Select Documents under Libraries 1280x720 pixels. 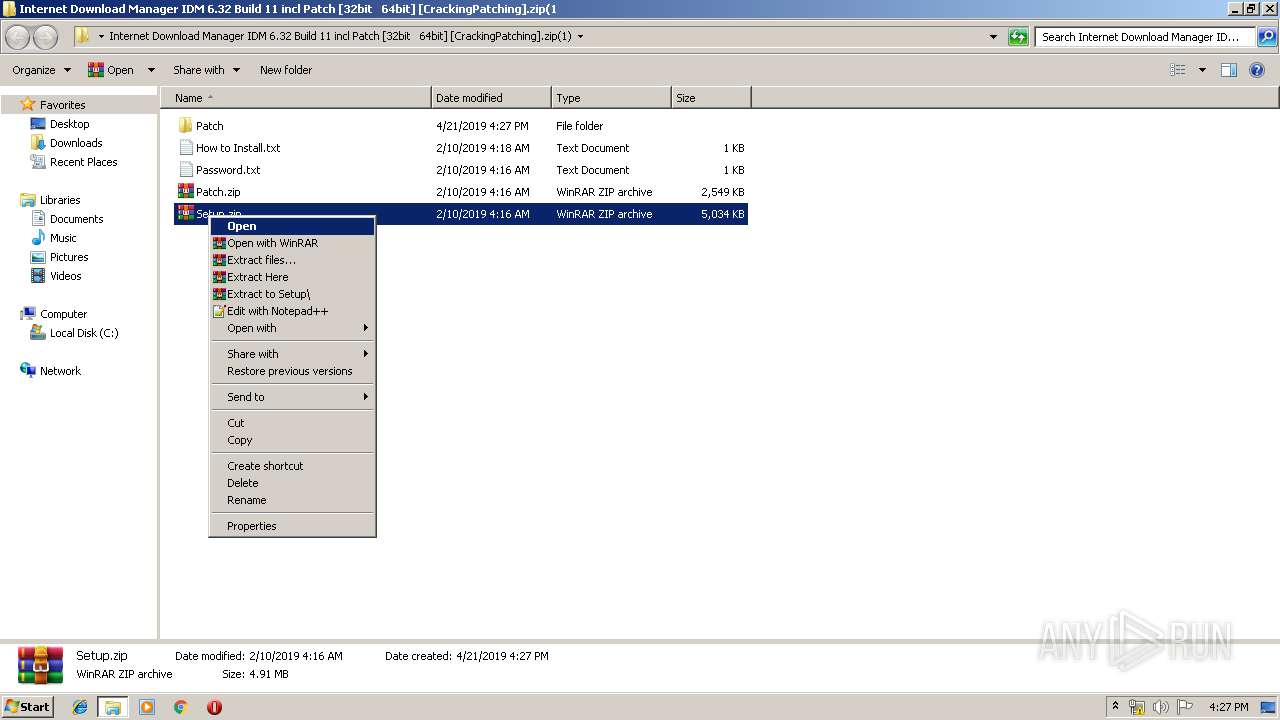coord(76,219)
